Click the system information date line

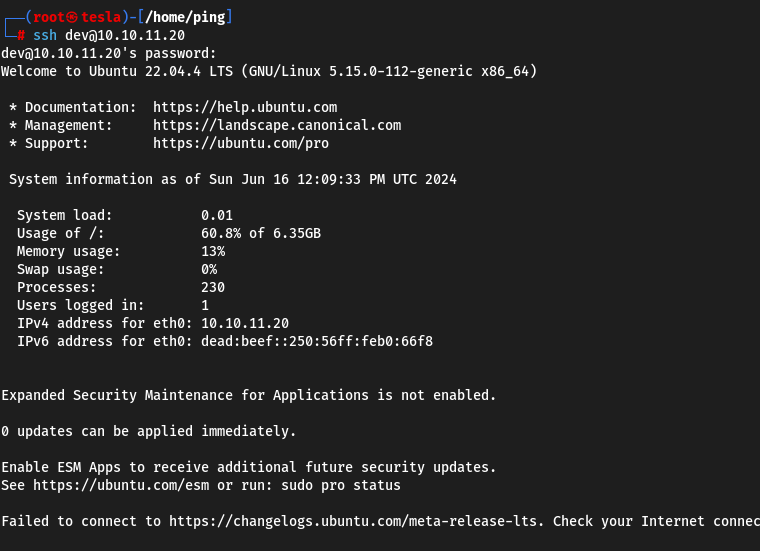(233, 179)
